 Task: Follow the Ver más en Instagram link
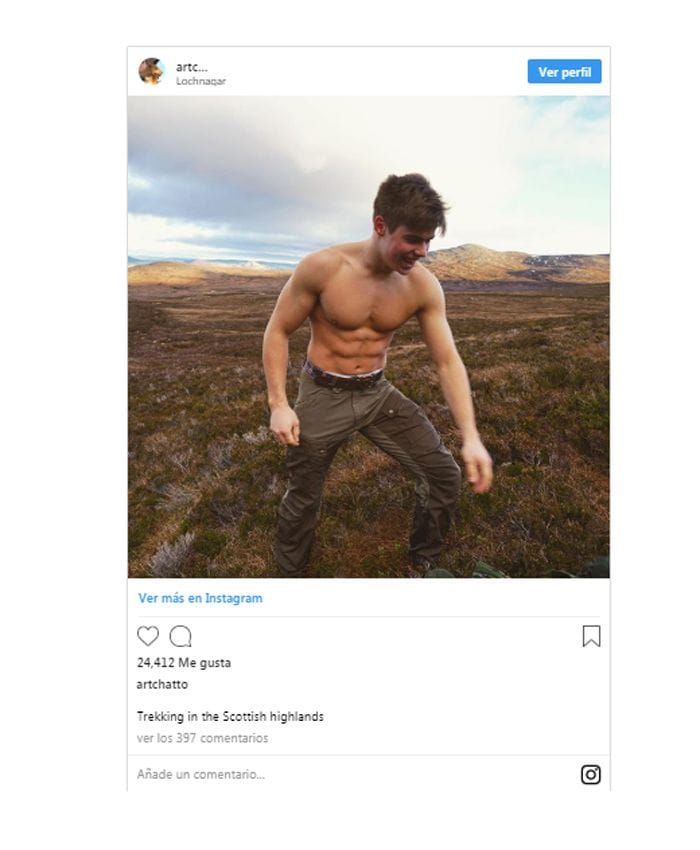coord(200,598)
